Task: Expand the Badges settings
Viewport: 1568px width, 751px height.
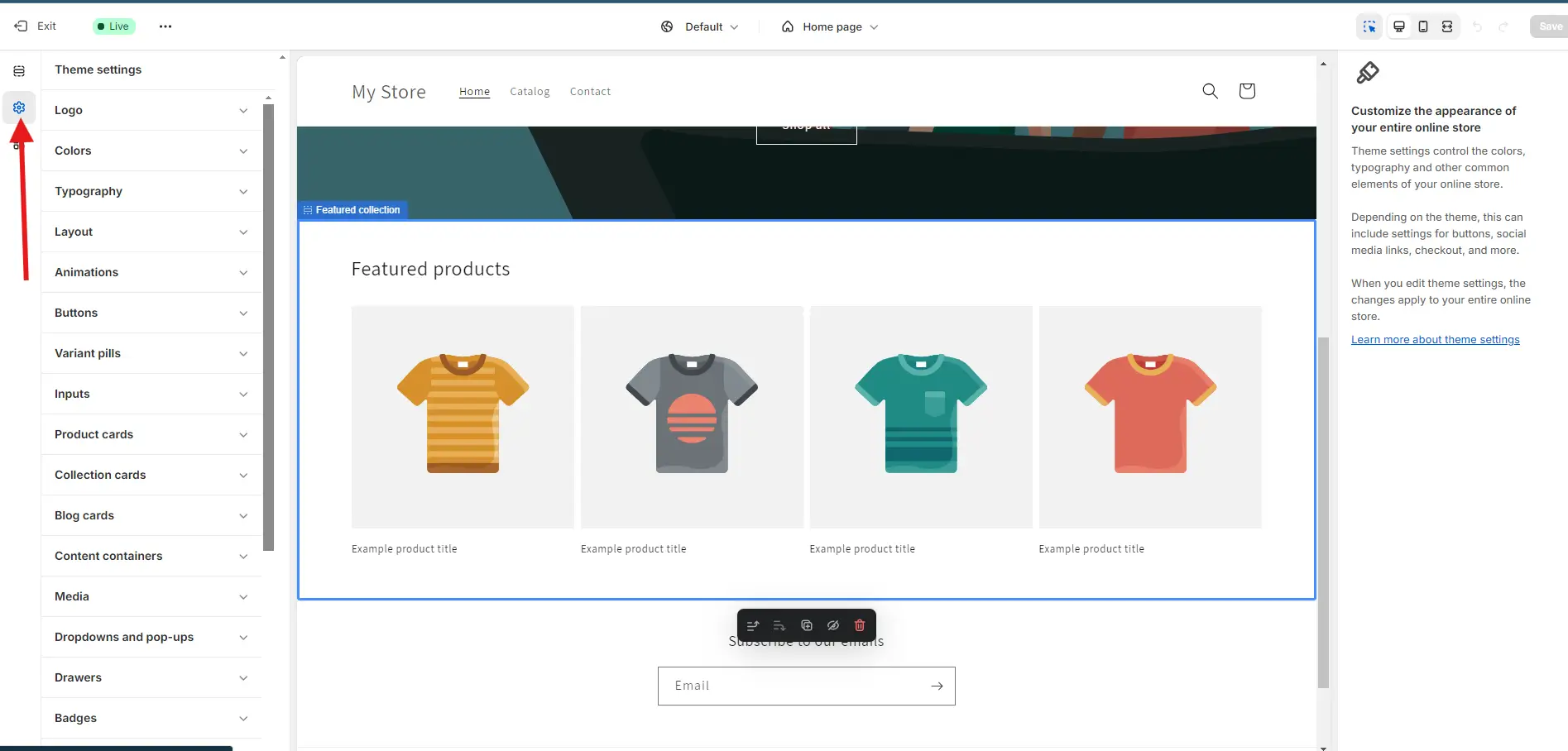Action: (151, 718)
